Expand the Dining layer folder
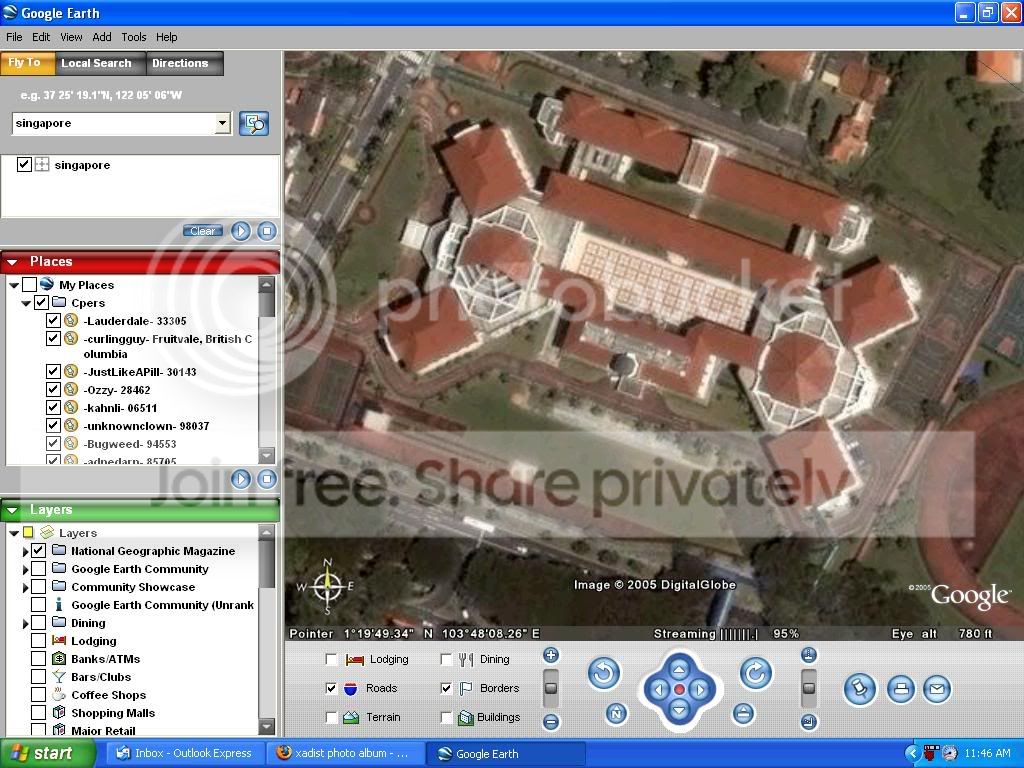This screenshot has height=768, width=1024. (25, 623)
